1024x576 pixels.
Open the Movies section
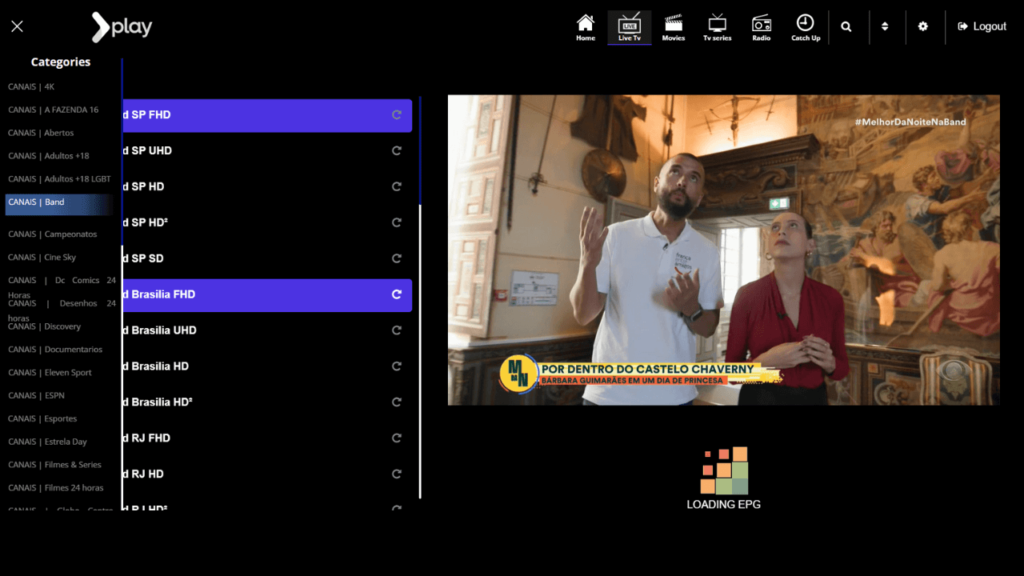pos(673,26)
